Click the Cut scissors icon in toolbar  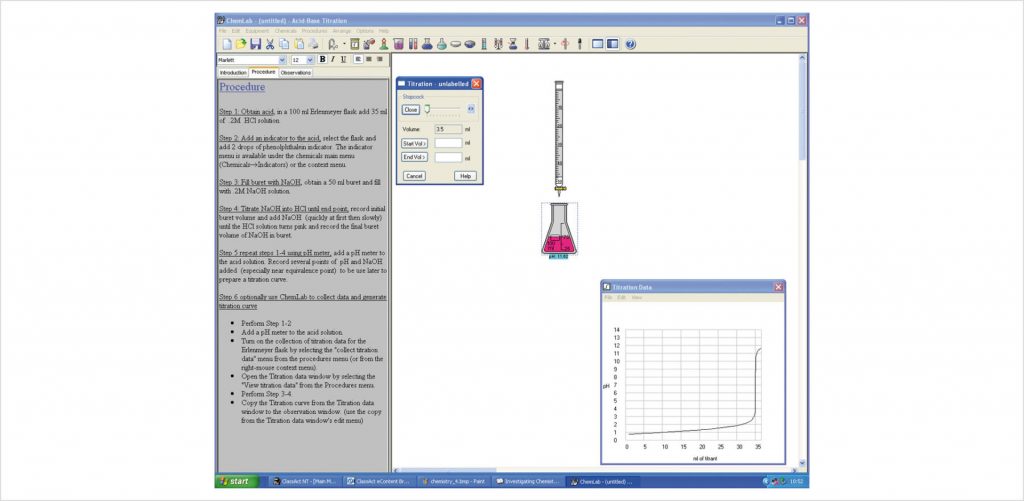(271, 44)
